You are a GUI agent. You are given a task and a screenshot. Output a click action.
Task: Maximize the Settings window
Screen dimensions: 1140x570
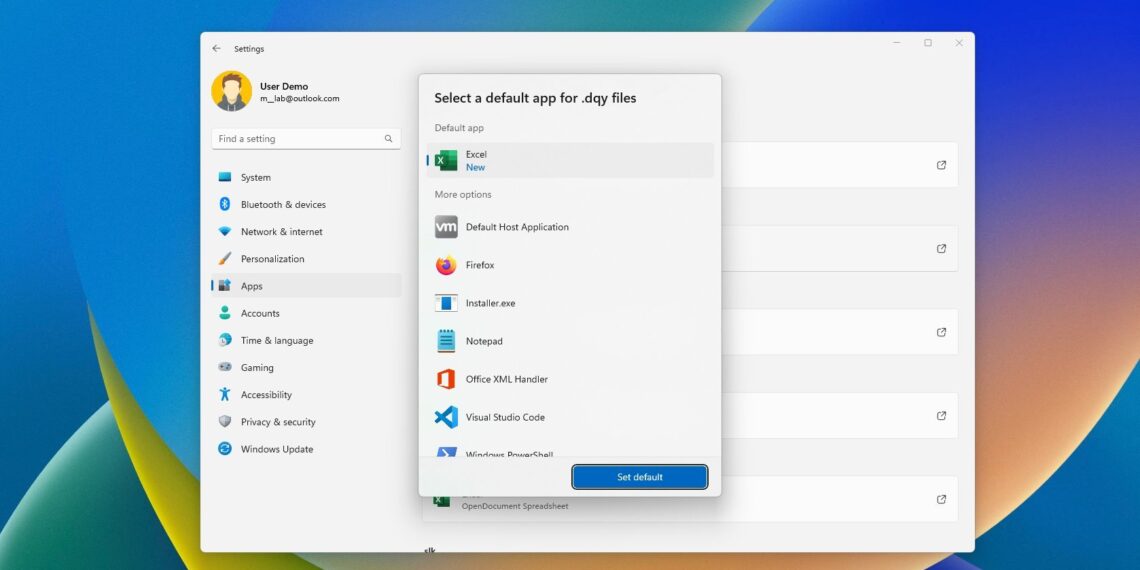[928, 43]
